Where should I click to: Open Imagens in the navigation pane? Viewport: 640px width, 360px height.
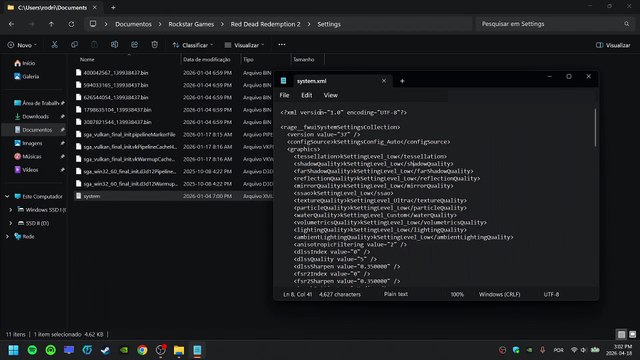point(32,143)
